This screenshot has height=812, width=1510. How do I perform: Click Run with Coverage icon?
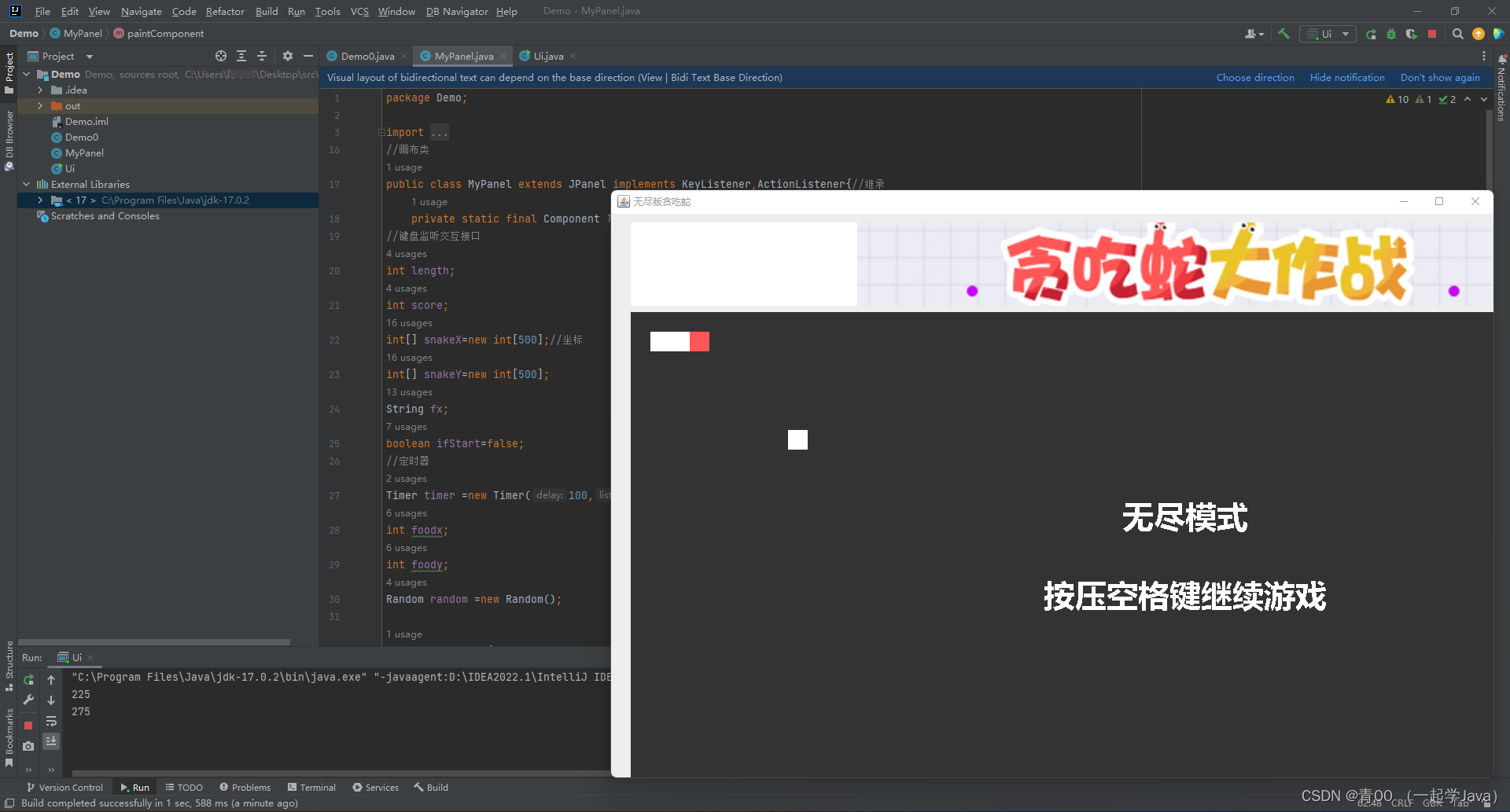tap(1412, 34)
